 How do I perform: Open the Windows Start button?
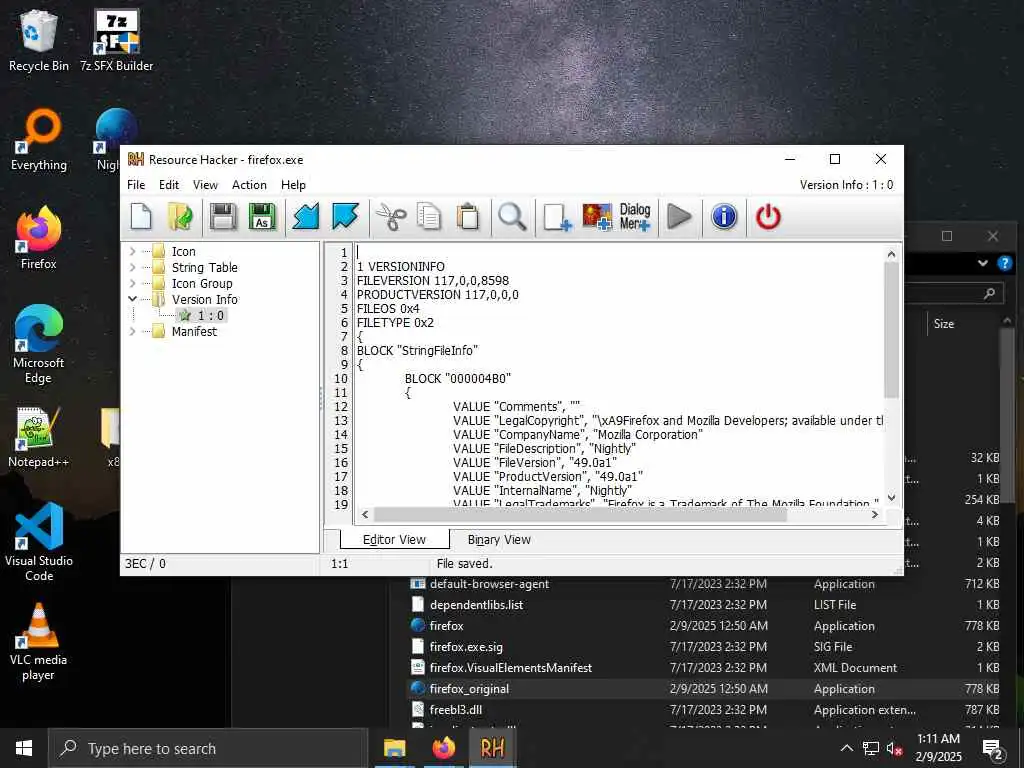[x=24, y=748]
